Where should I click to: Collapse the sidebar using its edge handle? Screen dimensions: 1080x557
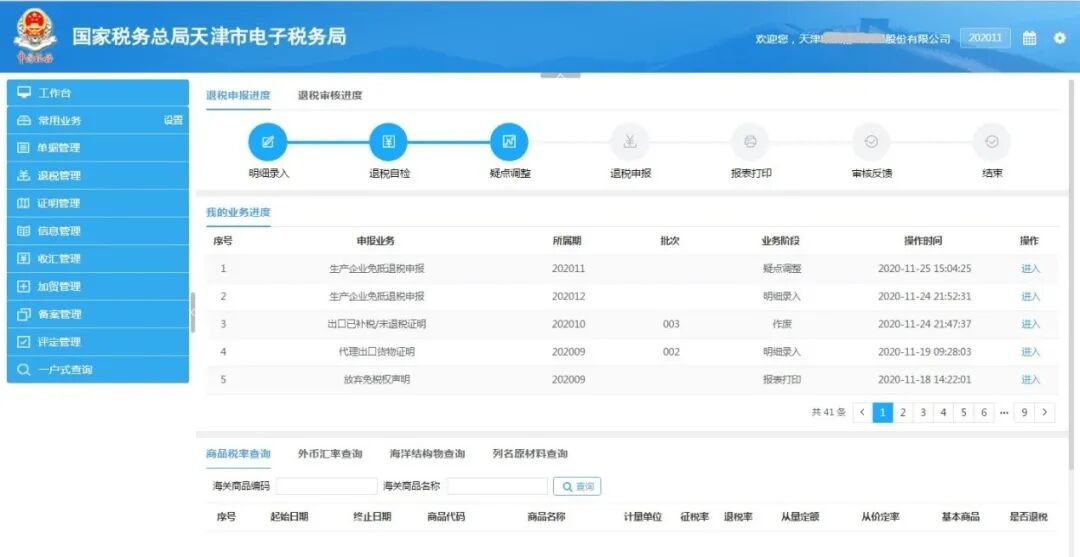point(193,313)
